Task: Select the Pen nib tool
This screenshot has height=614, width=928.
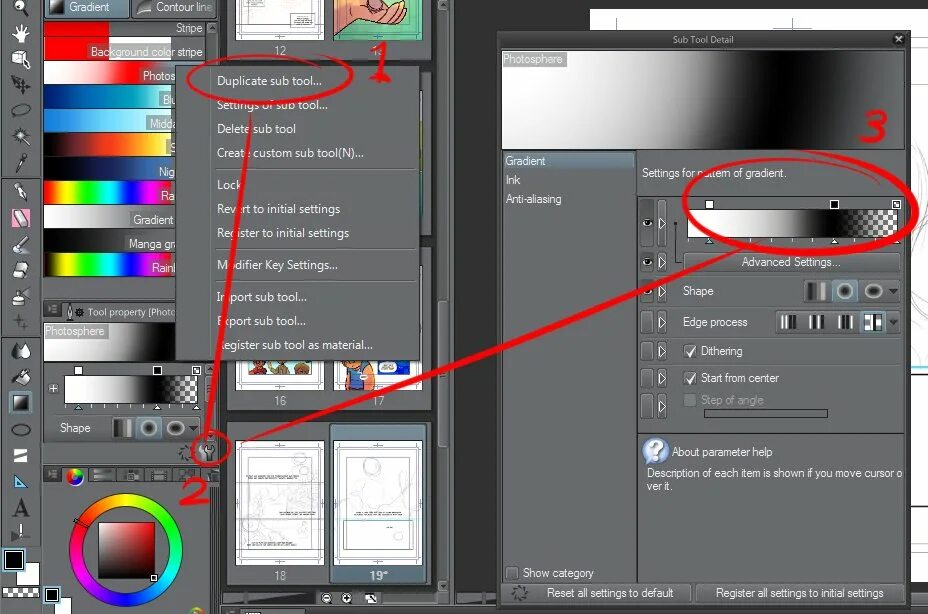Action: point(21,192)
